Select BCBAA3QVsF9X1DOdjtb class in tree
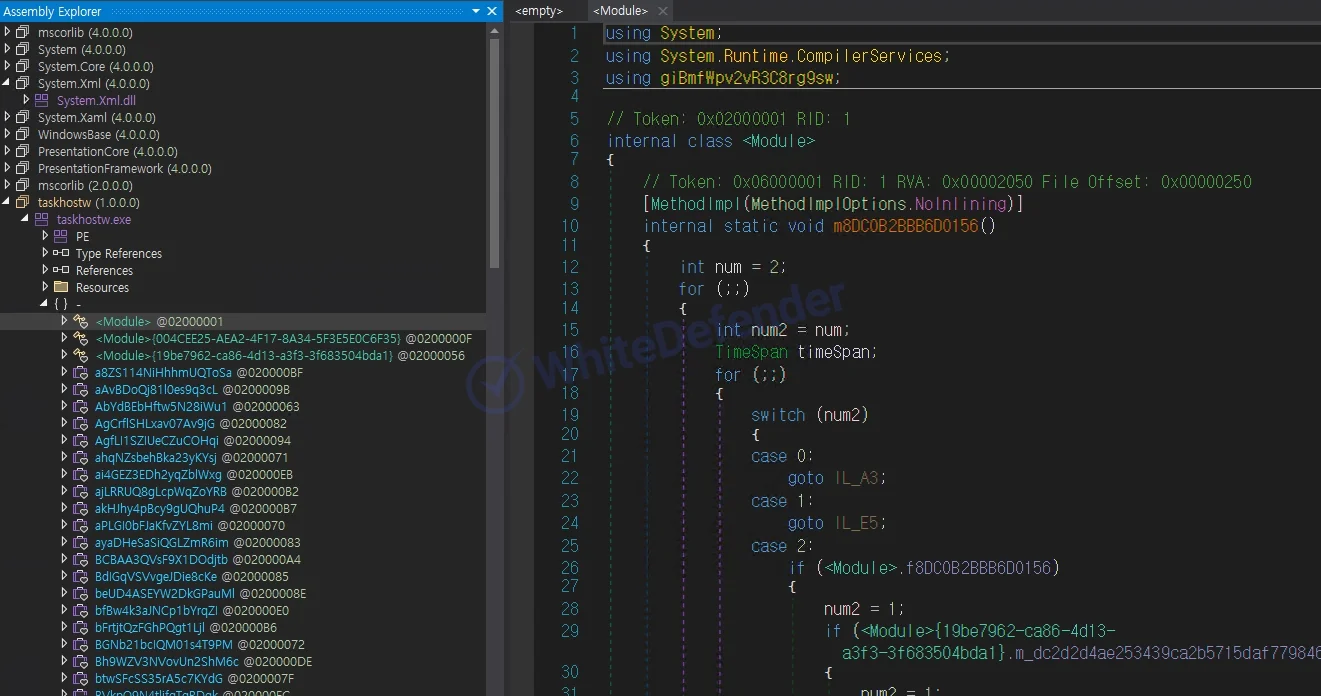 pos(161,560)
